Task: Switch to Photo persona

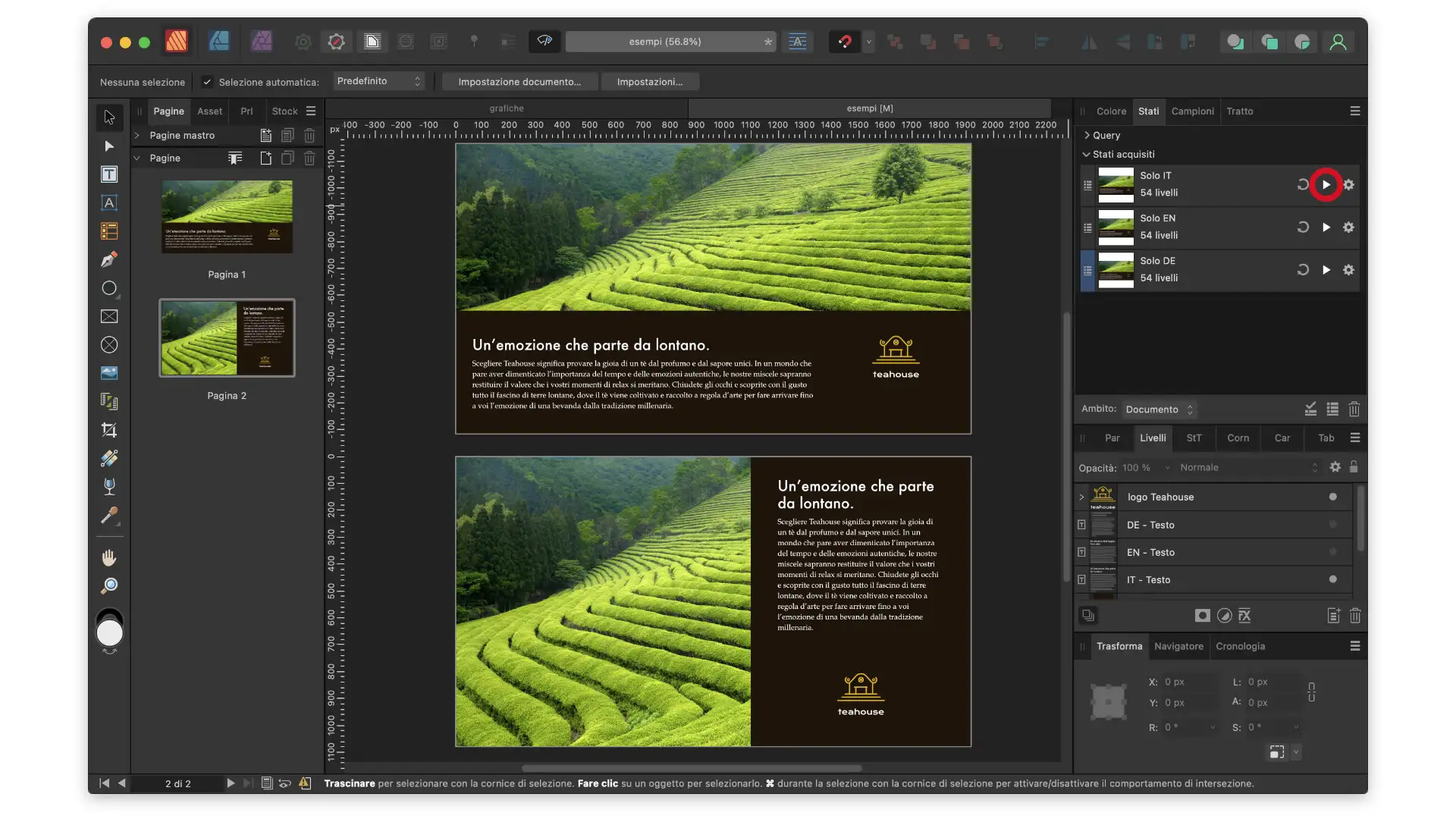Action: 262,41
